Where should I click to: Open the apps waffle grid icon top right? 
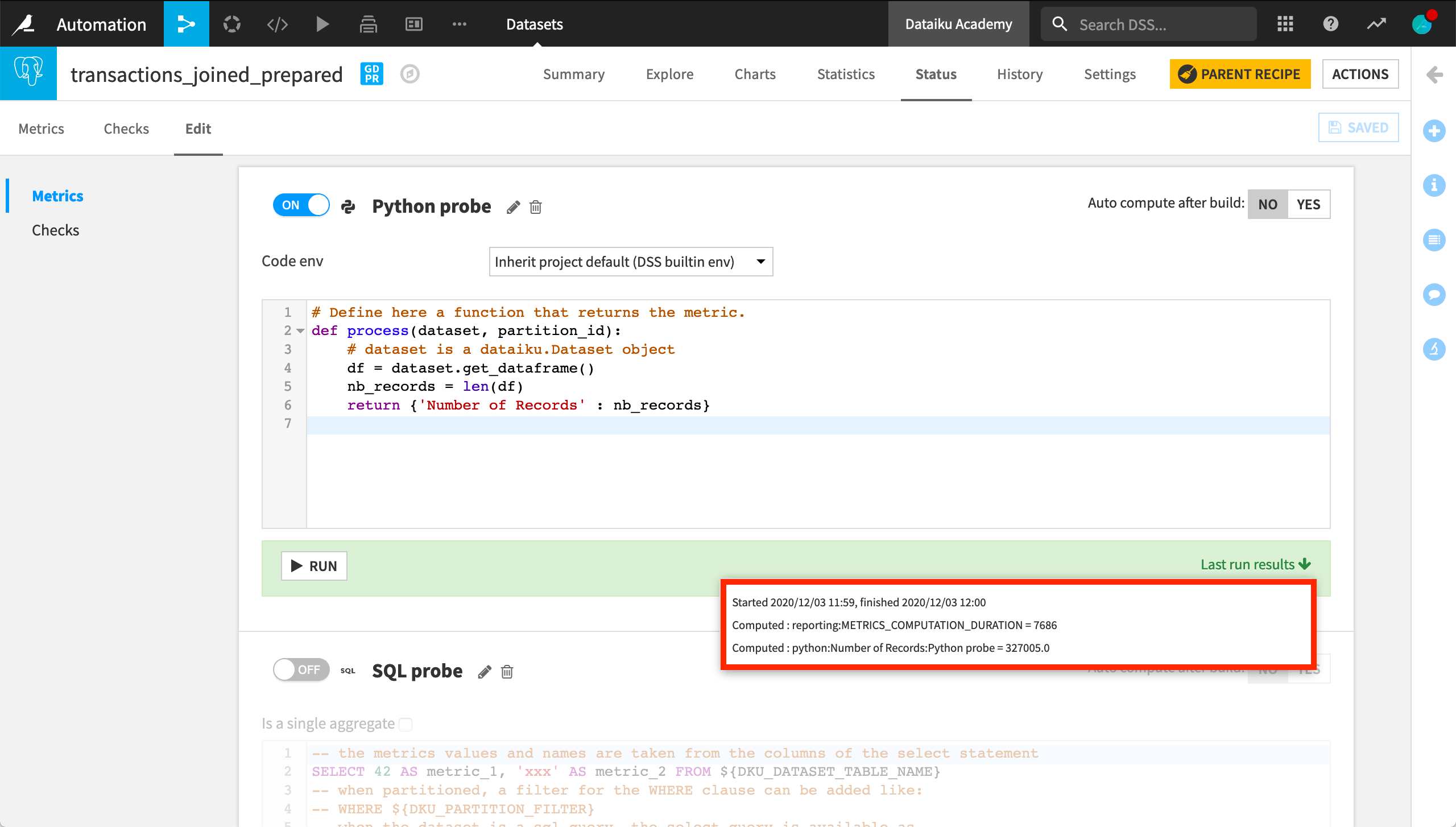click(x=1285, y=24)
